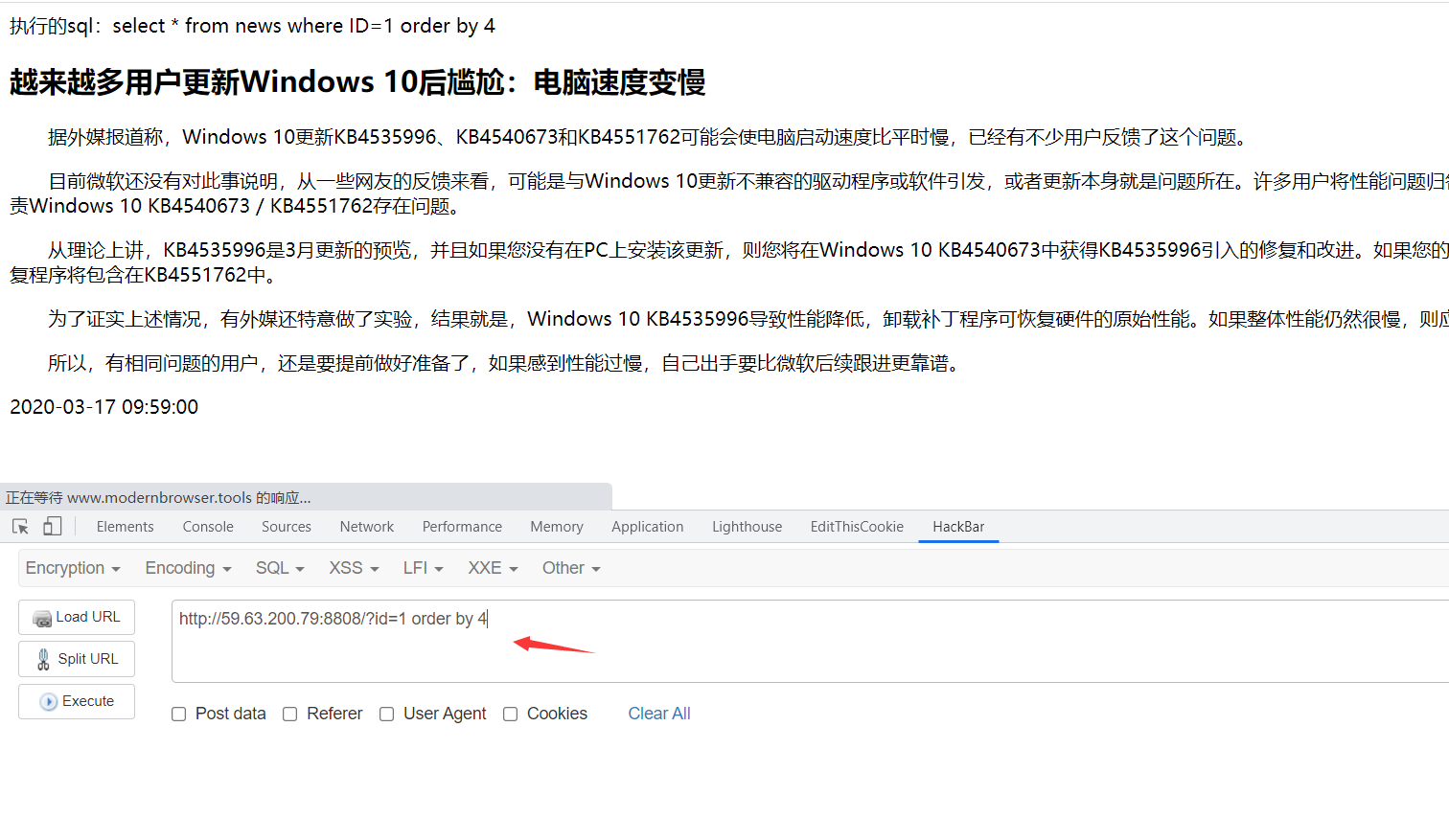This screenshot has width=1449, height=840.
Task: Open the Other dropdown menu
Action: (571, 568)
